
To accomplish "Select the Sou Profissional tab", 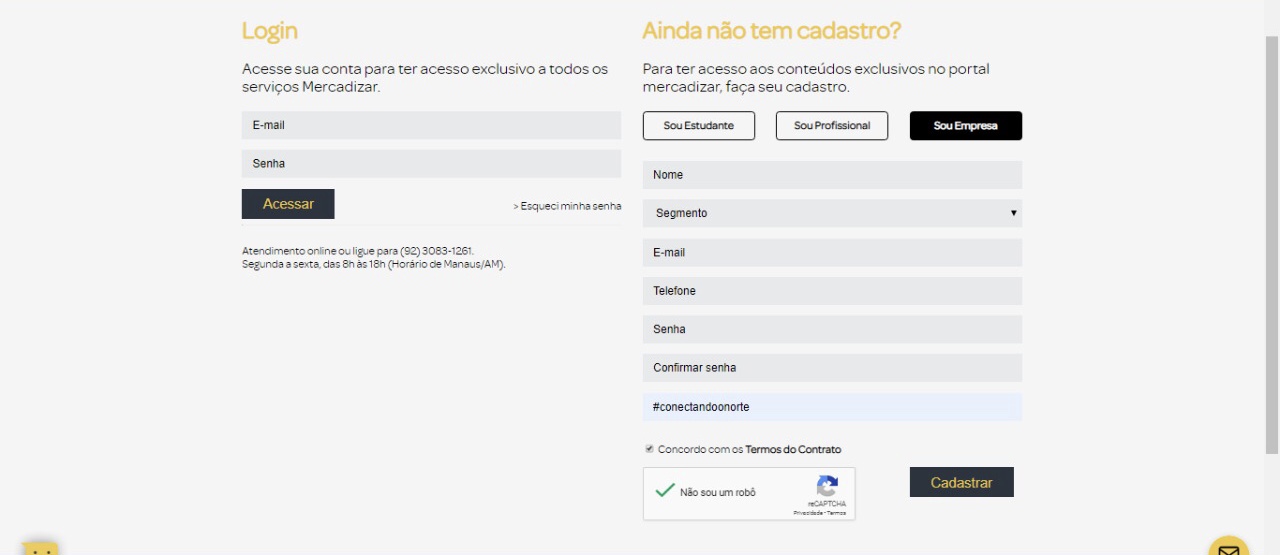I will point(832,126).
